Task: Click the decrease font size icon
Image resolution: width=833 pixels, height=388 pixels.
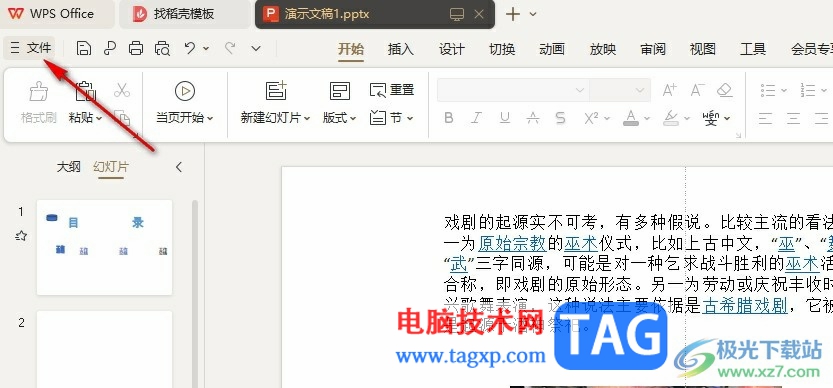Action: (x=698, y=90)
